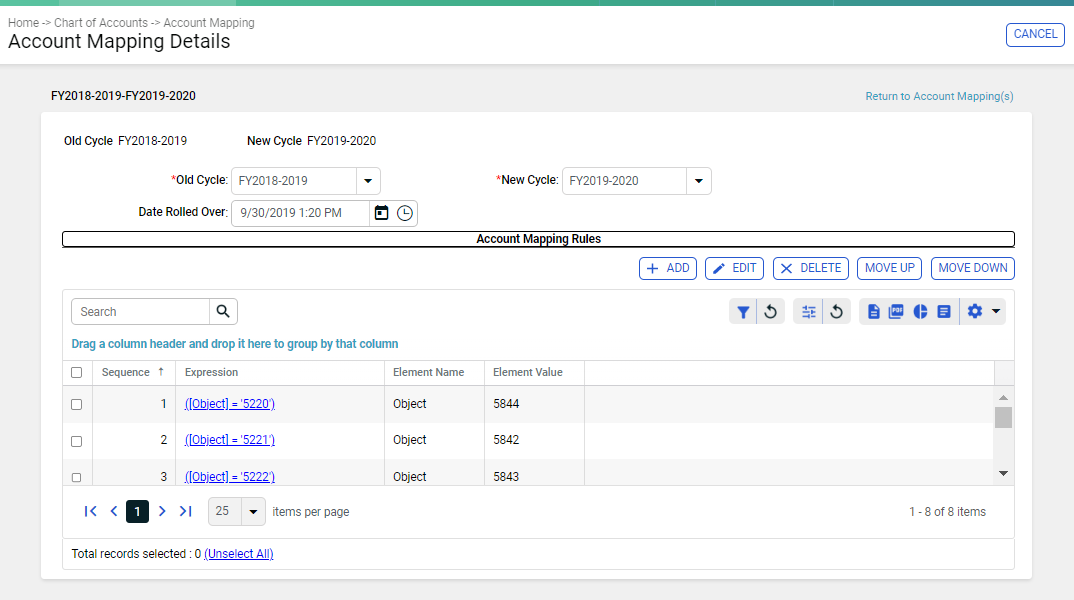Viewport: 1074px width, 600px height.
Task: Go to last page of grid
Action: pos(185,511)
